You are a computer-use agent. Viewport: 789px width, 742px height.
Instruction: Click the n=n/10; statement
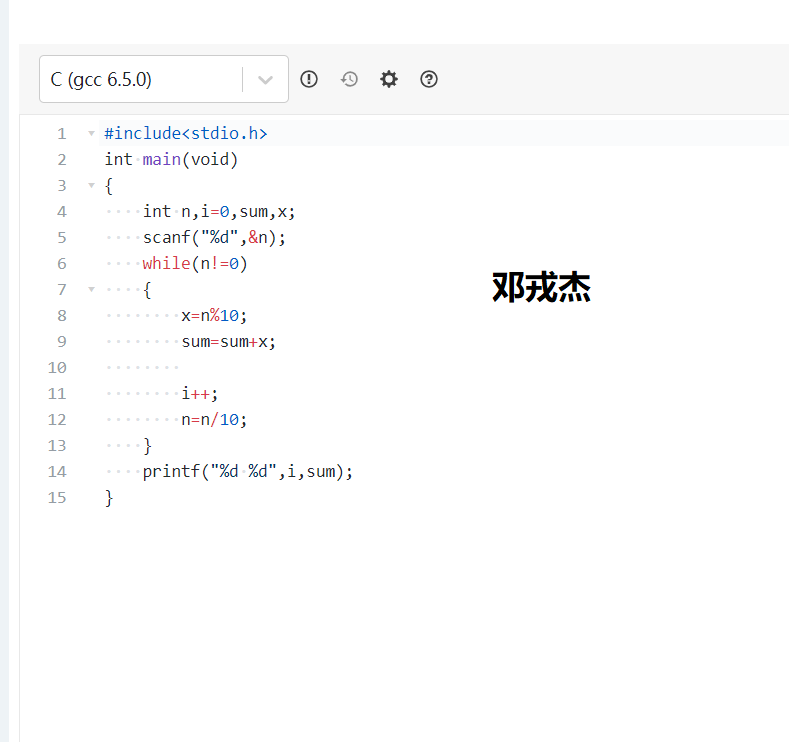(214, 420)
